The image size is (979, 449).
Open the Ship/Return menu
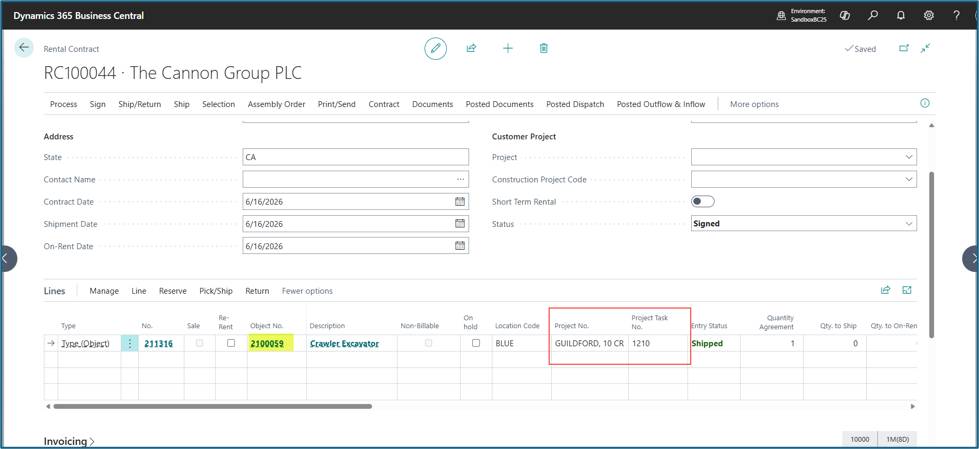pyautogui.click(x=140, y=104)
